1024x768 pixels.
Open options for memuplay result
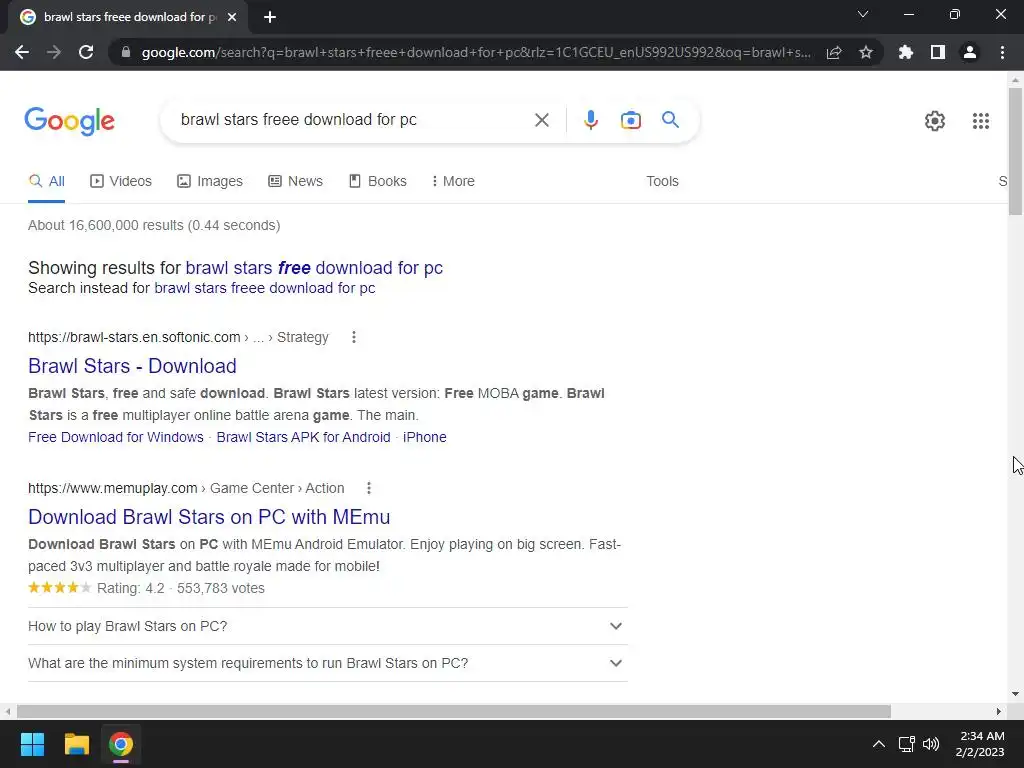369,488
